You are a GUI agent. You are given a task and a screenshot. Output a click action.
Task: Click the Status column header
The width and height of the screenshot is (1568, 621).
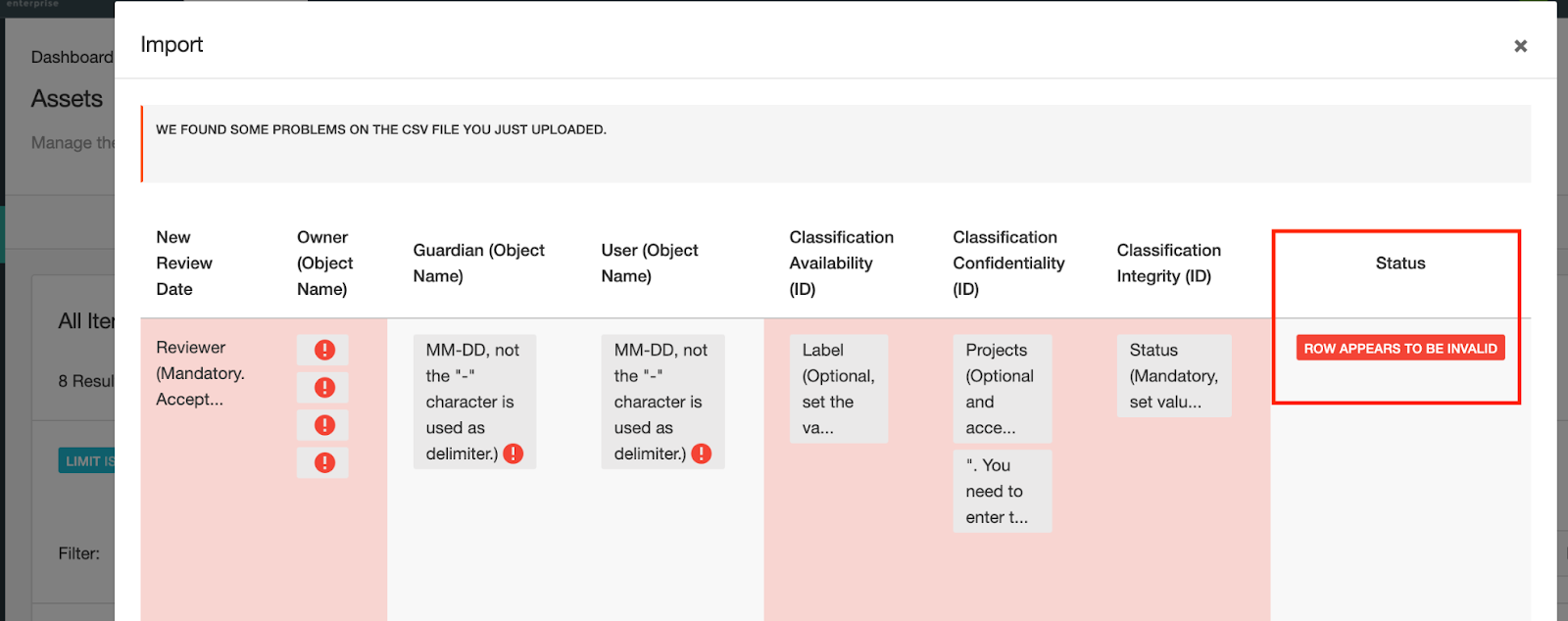point(1399,263)
